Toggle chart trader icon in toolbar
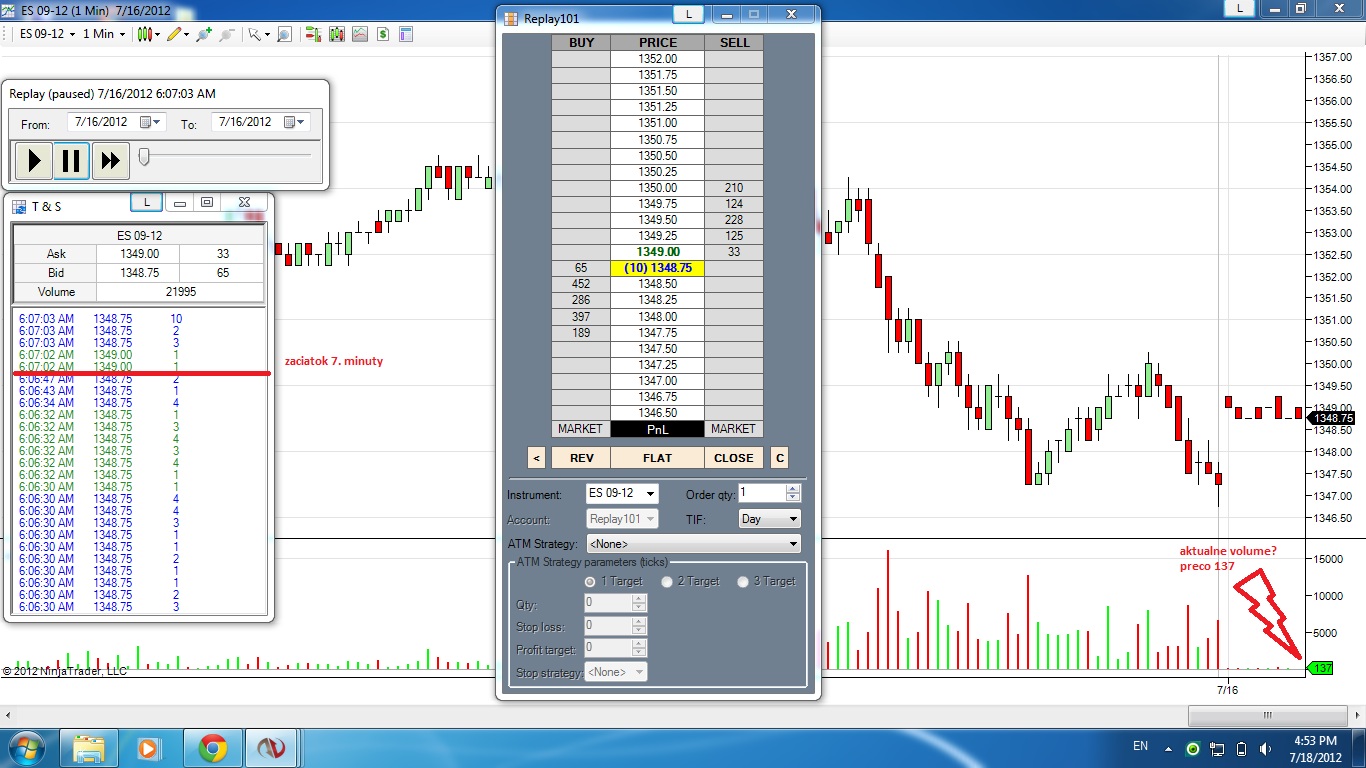 [x=313, y=34]
